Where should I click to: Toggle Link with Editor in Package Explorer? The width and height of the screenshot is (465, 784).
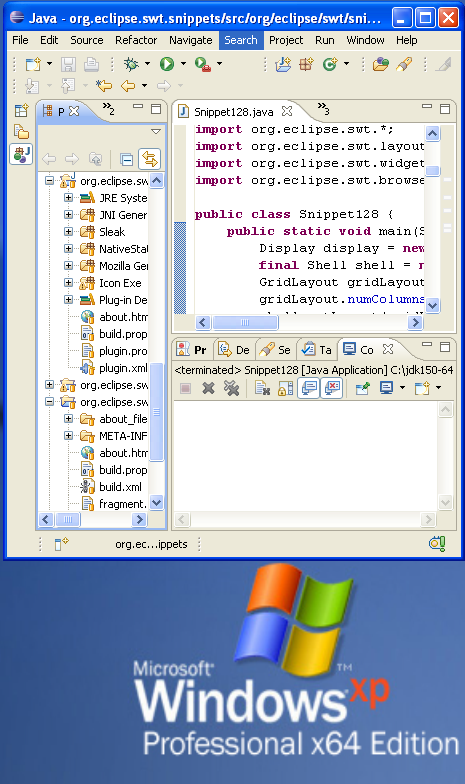(x=150, y=160)
